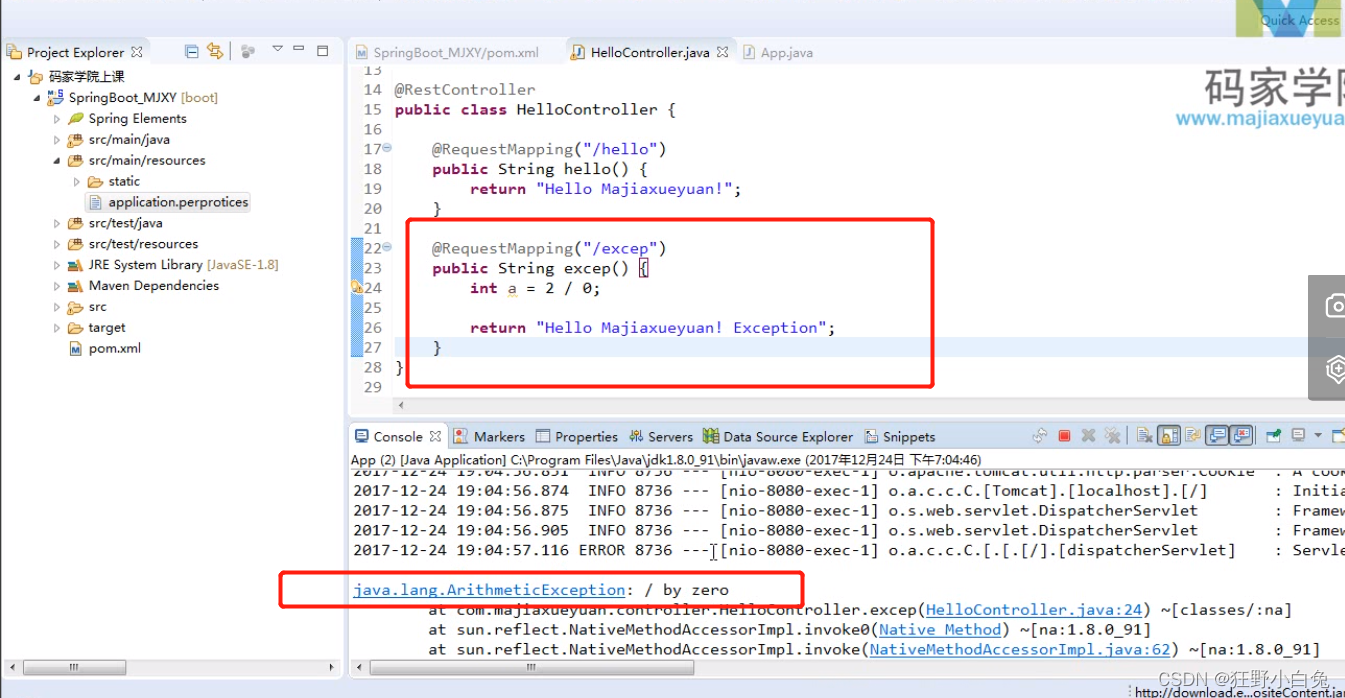Expand the Maven Dependencies node

[57, 286]
